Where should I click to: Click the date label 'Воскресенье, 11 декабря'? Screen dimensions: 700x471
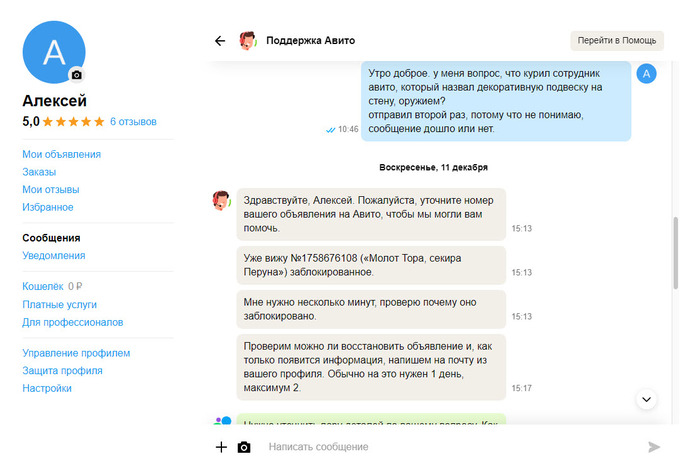[x=433, y=167]
